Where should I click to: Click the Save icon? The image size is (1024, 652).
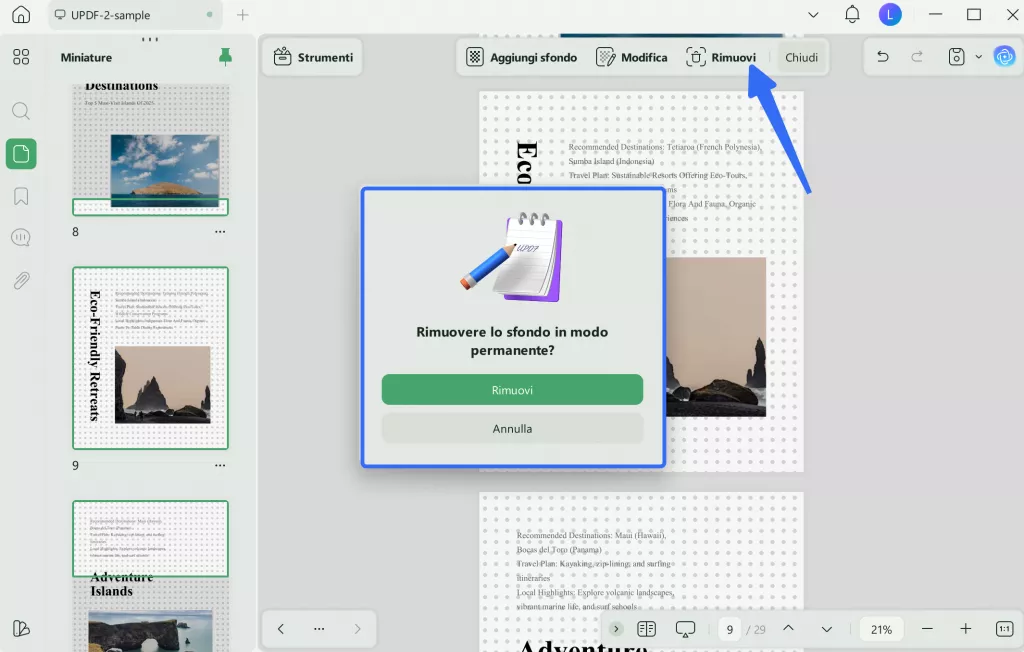pos(956,57)
